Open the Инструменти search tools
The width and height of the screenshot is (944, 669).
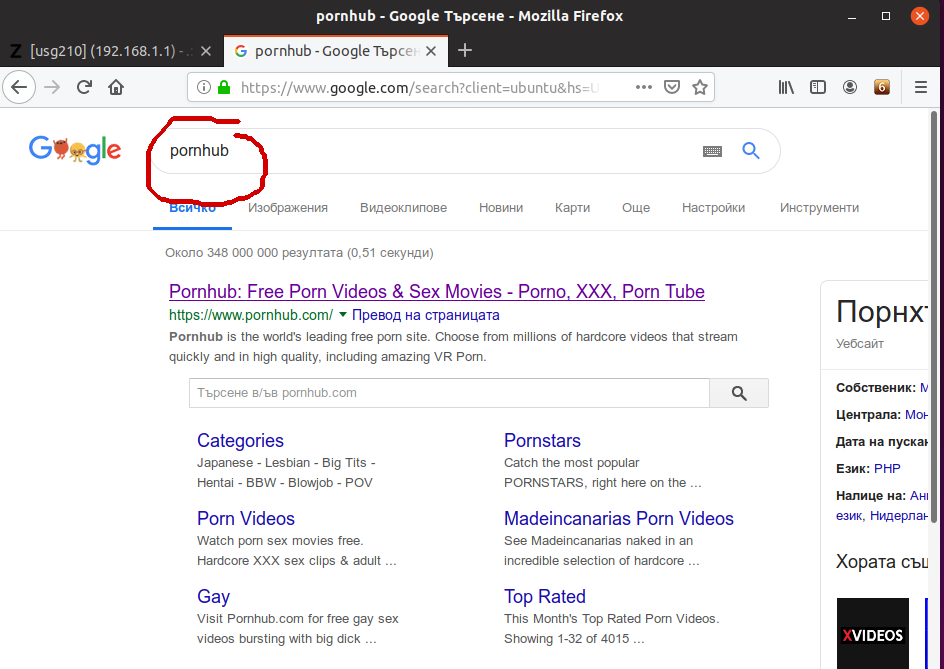[819, 208]
